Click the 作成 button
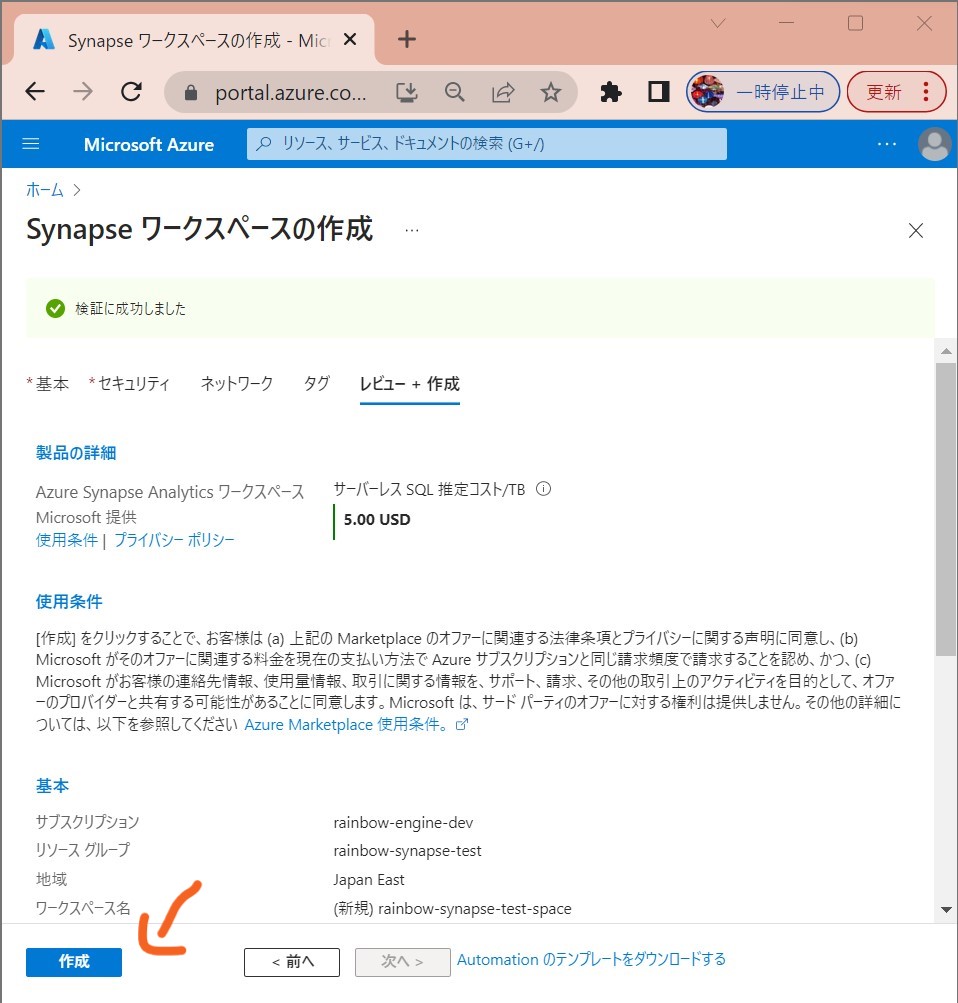Image resolution: width=958 pixels, height=1003 pixels. 74,961
